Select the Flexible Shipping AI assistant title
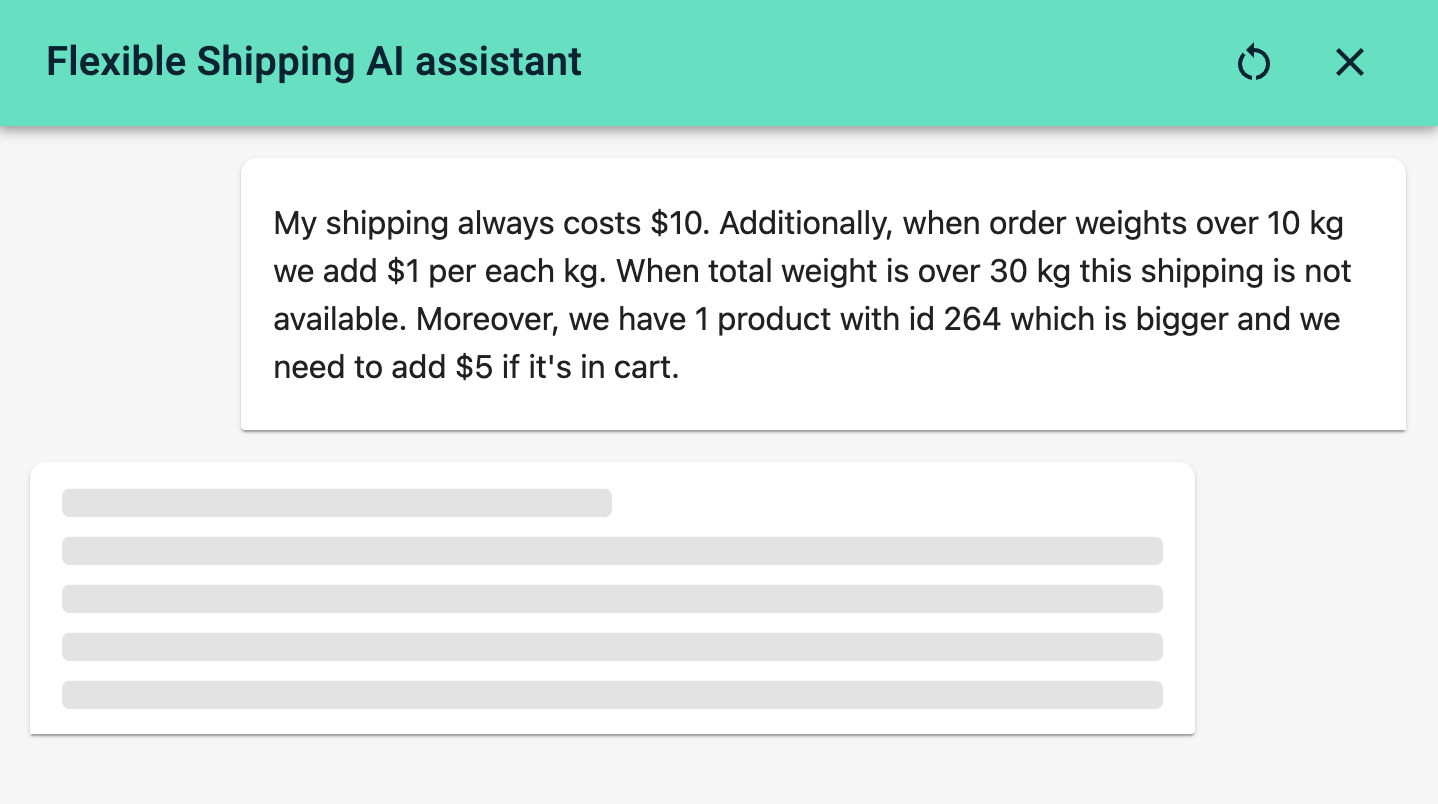The image size is (1438, 804). click(314, 61)
